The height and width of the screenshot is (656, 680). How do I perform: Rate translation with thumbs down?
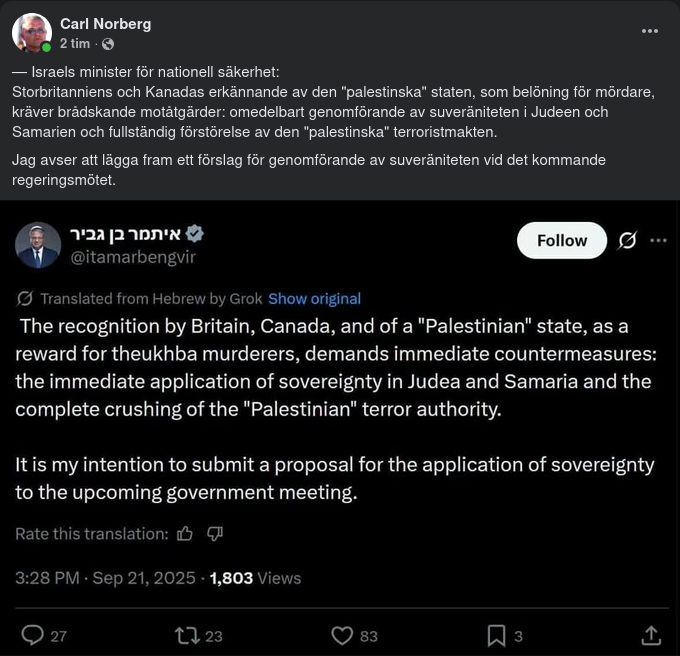tap(214, 534)
